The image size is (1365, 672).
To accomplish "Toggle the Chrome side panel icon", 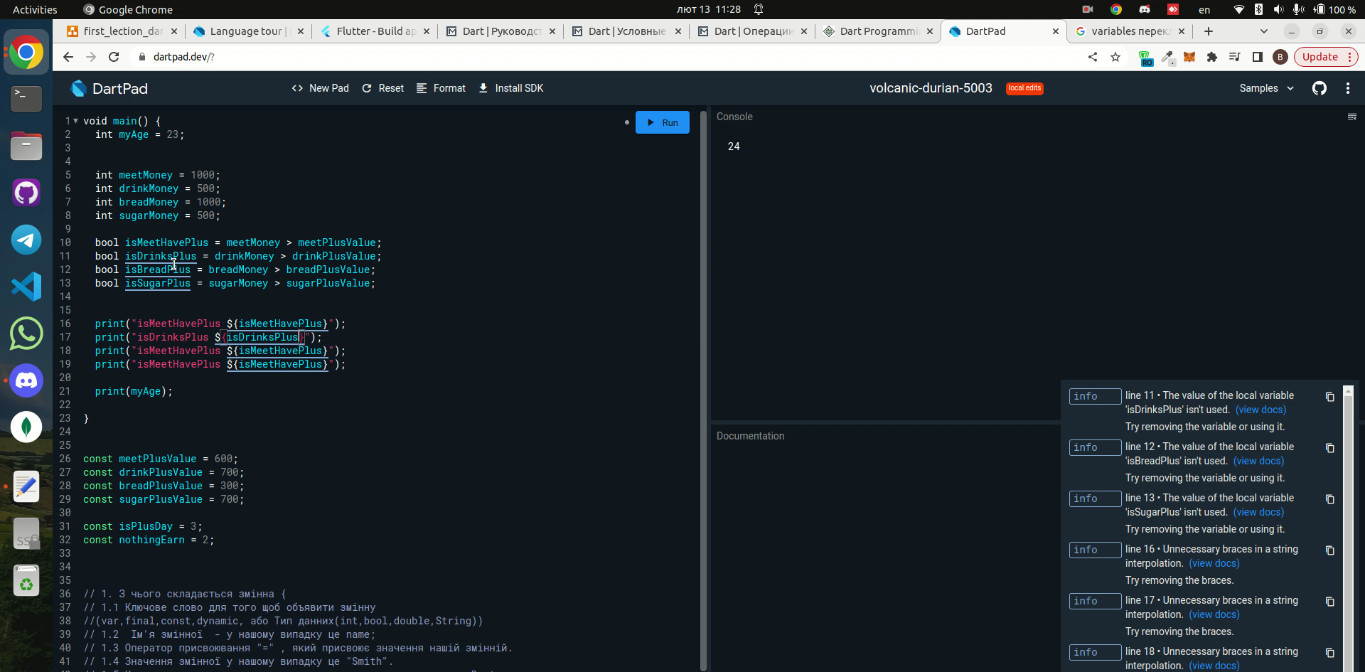I will pyautogui.click(x=1258, y=57).
